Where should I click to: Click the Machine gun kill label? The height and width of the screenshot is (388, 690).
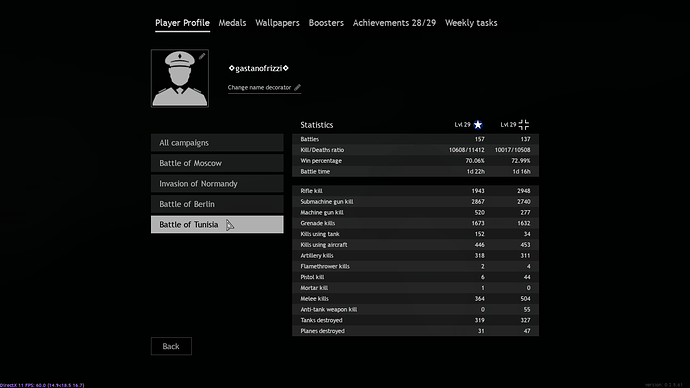(322, 212)
